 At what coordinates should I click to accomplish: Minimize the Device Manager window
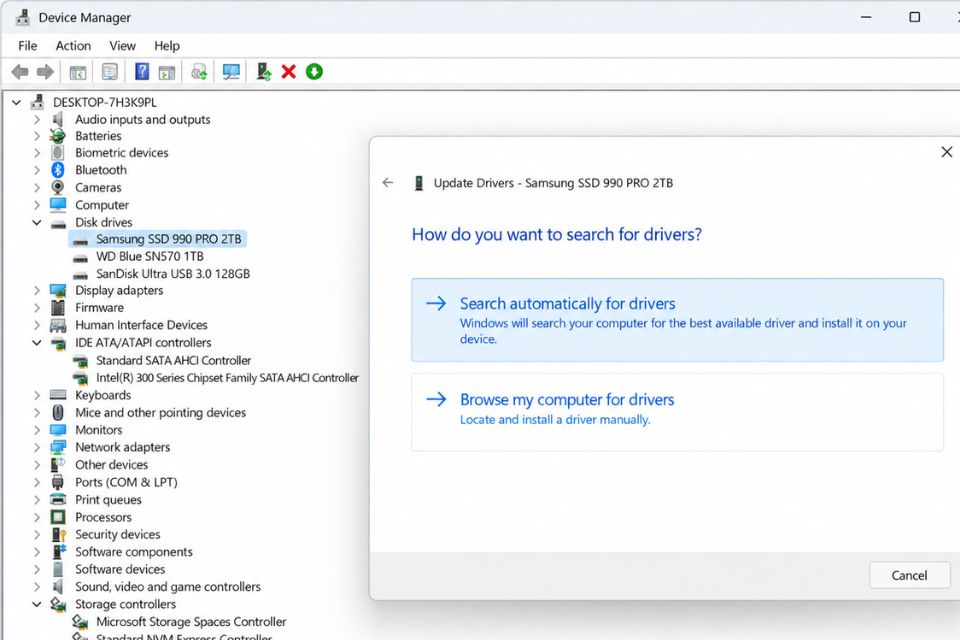coord(866,17)
